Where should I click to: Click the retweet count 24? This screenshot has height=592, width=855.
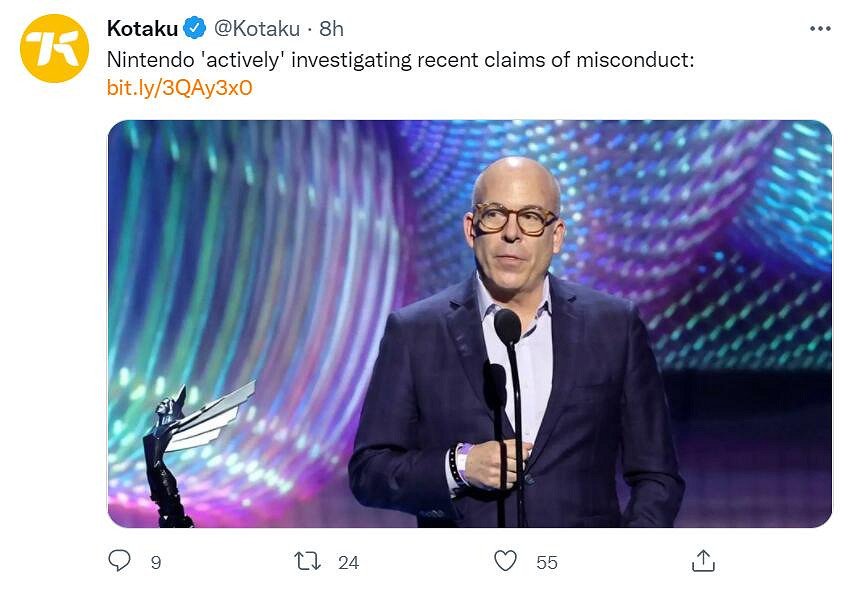(x=348, y=563)
